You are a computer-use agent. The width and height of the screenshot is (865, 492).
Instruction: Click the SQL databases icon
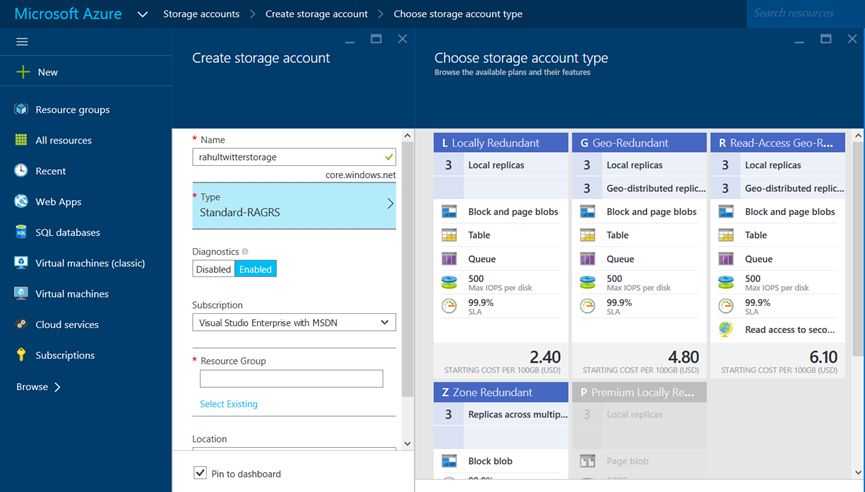pyautogui.click(x=21, y=232)
